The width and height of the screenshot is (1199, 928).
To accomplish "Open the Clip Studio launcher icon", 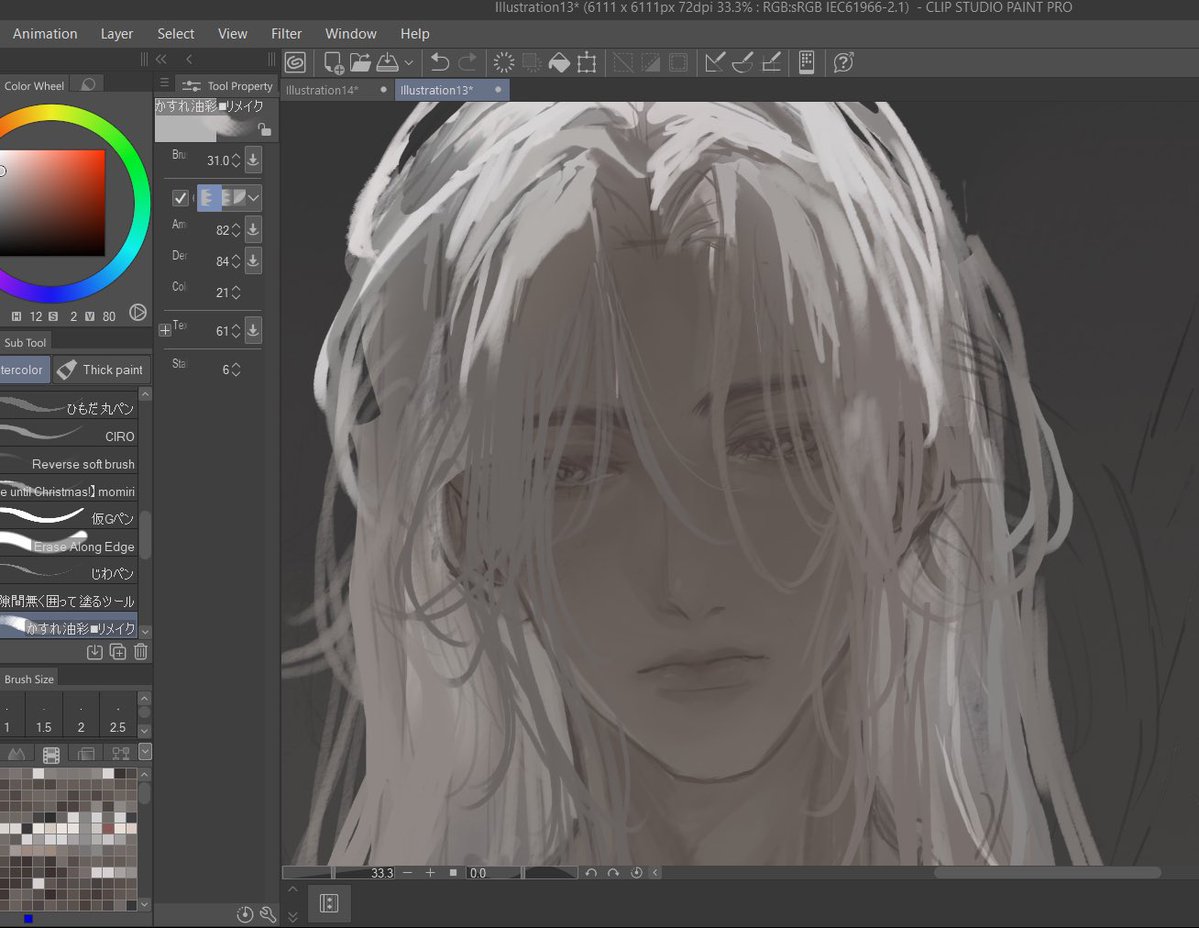I will [x=295, y=63].
